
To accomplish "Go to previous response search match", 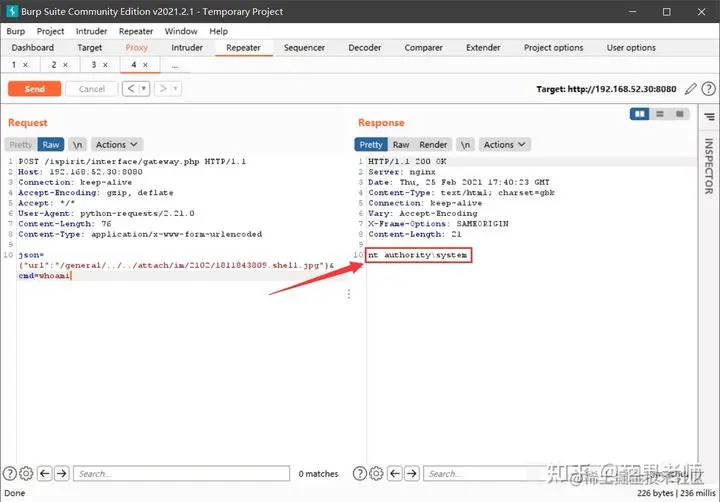I will pos(395,473).
